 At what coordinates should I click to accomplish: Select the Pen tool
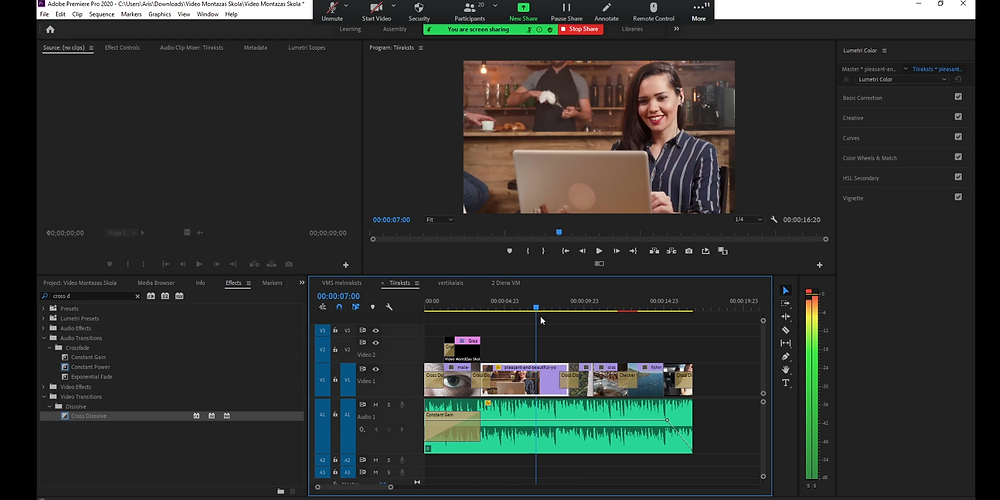786,357
